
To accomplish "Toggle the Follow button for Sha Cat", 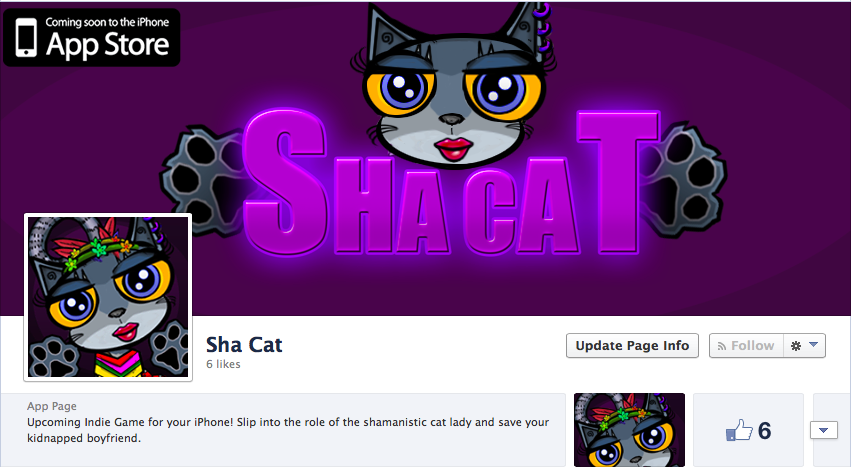I will 746,346.
